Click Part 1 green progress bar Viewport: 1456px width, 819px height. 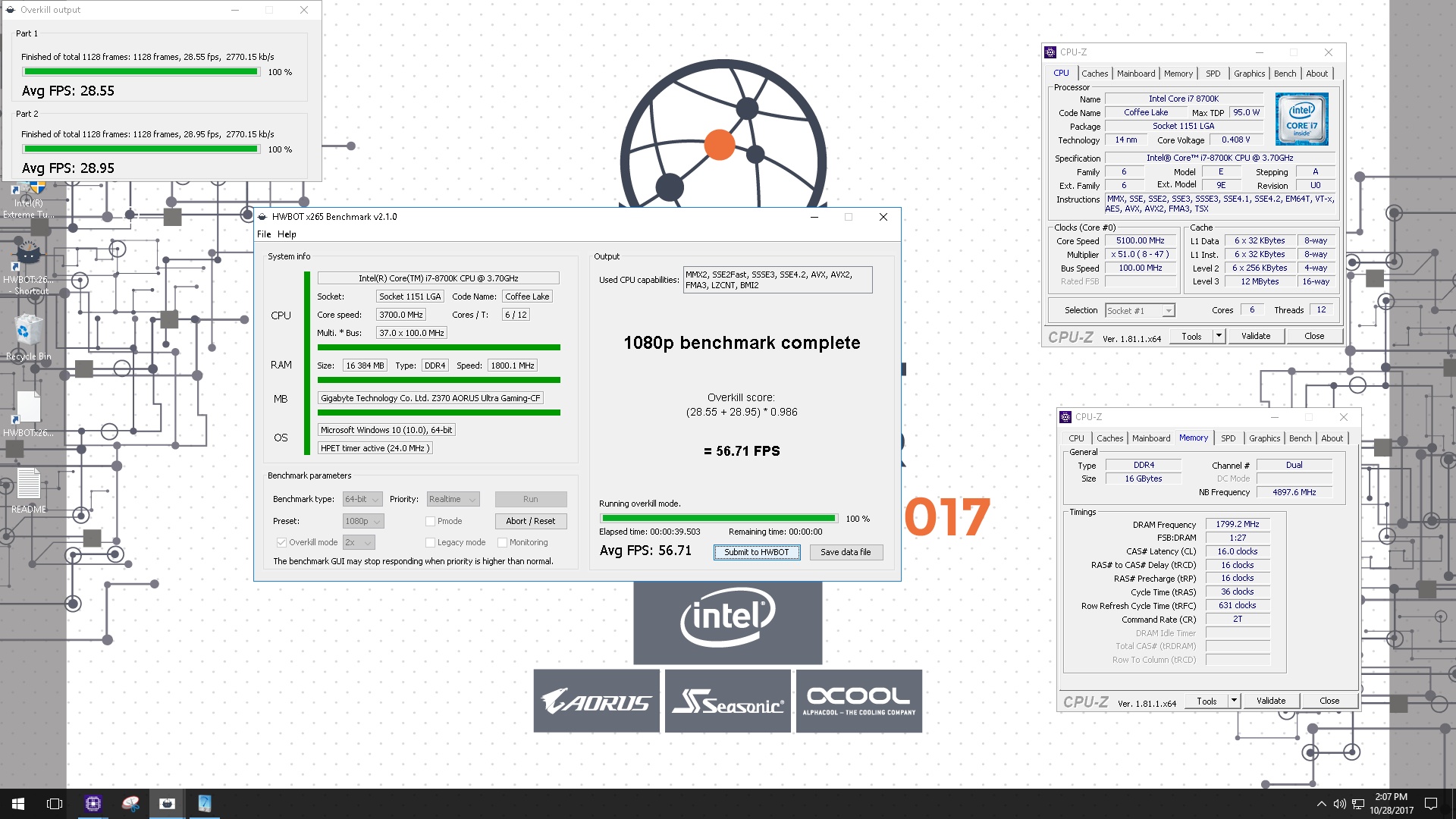pyautogui.click(x=141, y=72)
